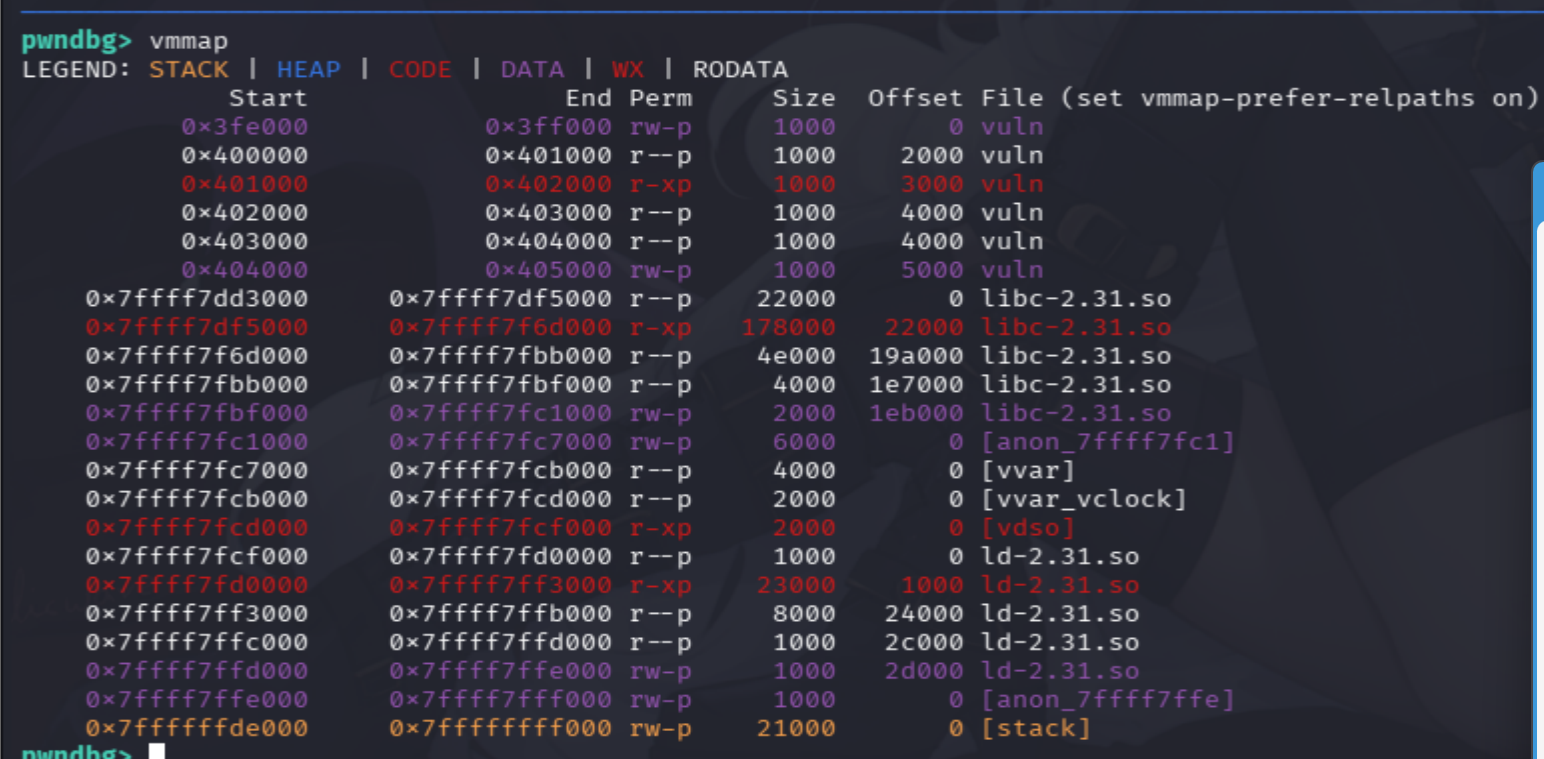Click the [anon_7ffff7ffe] mapping name
The height and width of the screenshot is (759, 1544).
click(1107, 699)
